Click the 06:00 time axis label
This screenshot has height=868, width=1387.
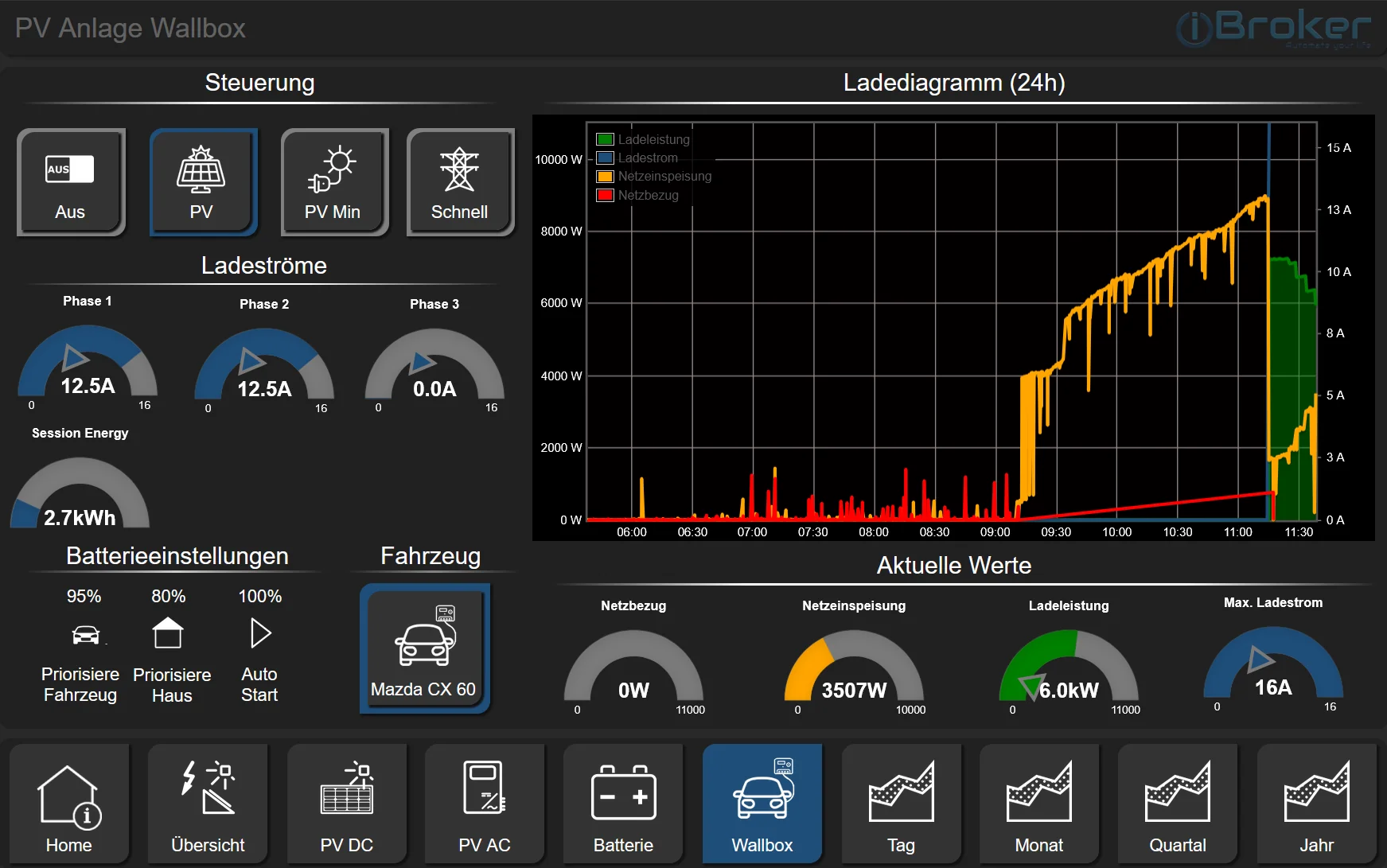[632, 532]
